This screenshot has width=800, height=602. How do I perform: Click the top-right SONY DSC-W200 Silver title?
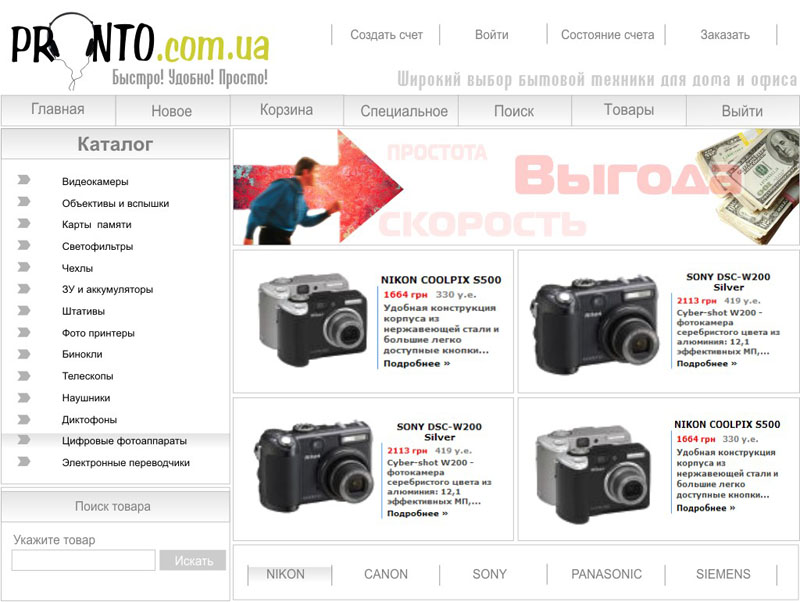(728, 282)
